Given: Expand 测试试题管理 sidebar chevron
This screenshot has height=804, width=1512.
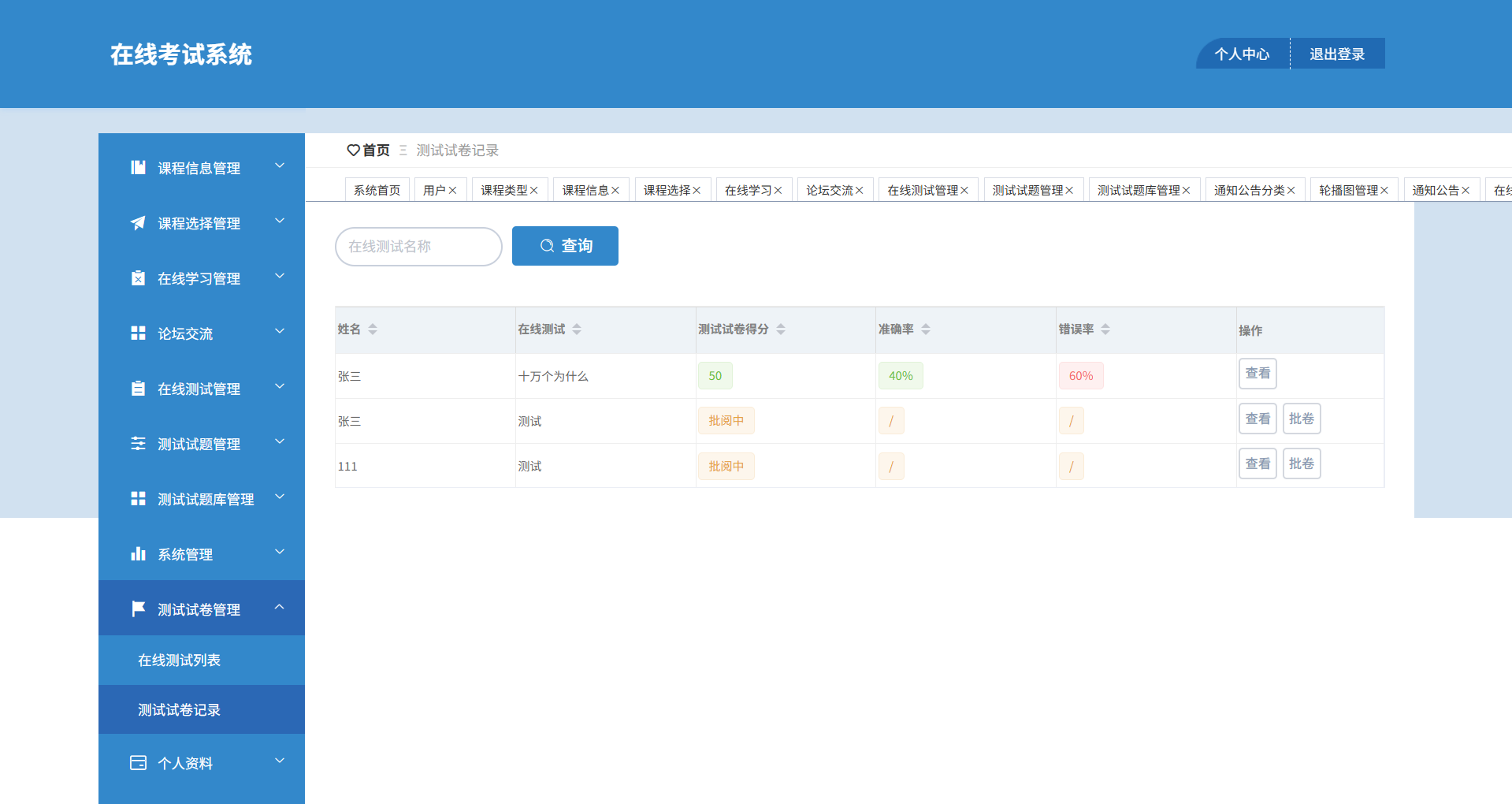Looking at the screenshot, I should click(280, 441).
